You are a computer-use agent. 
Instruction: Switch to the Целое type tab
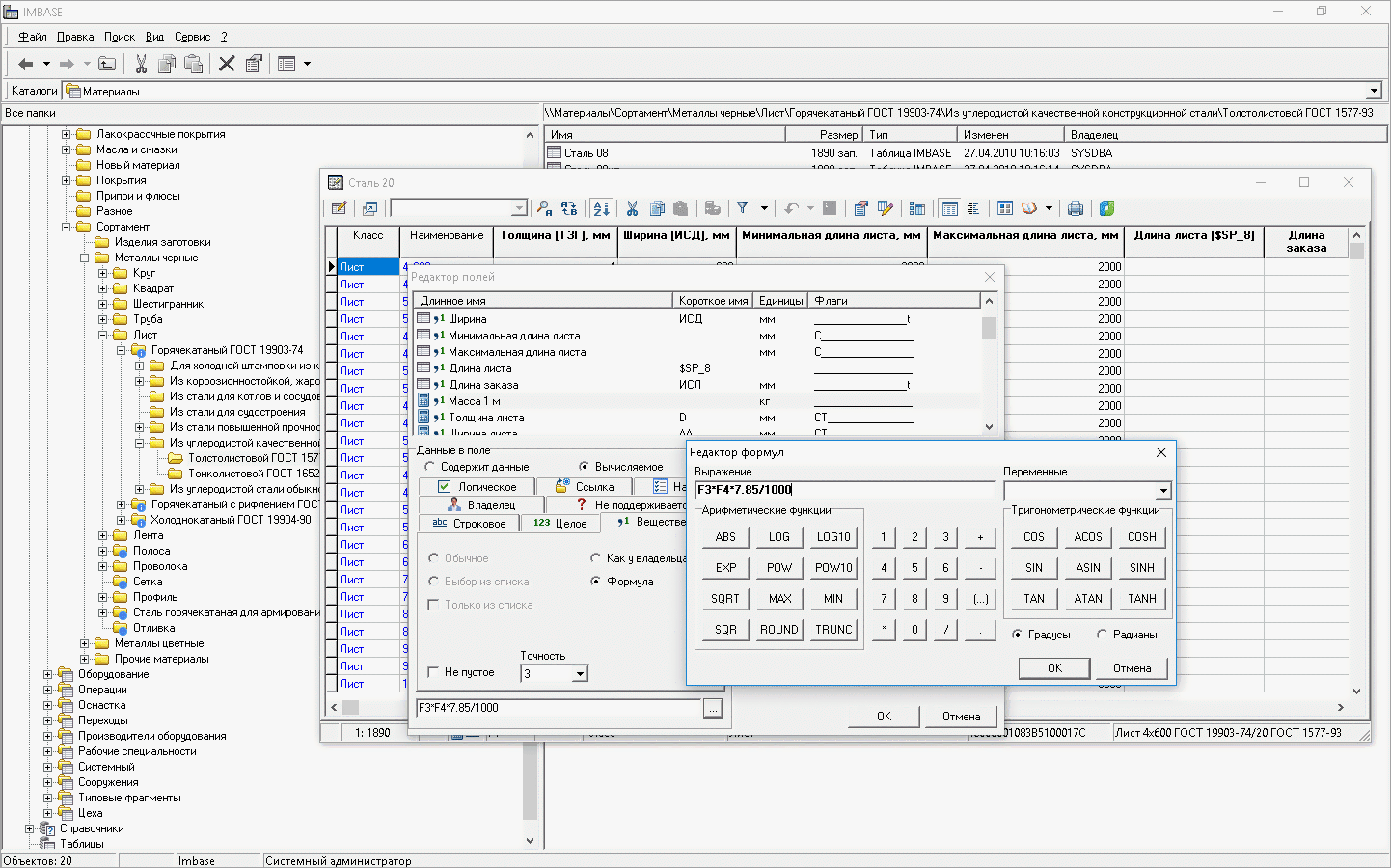[559, 523]
